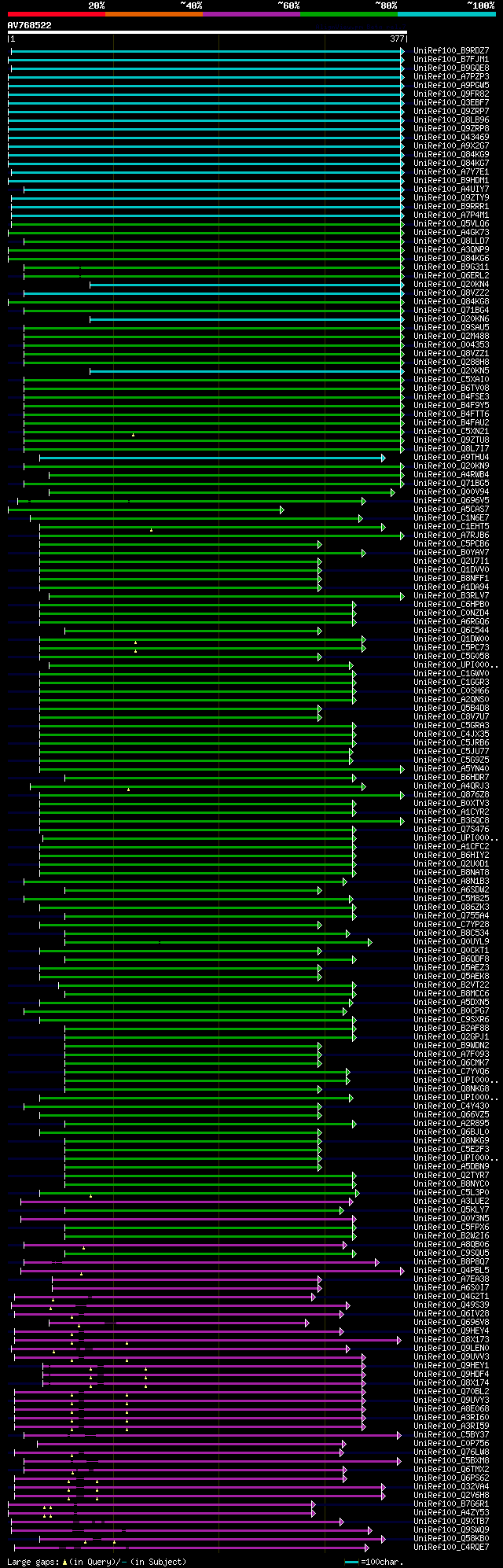Viewport: 503px width, 1568px height.
Task: Open hit UniRef100_B9RDZ7
Action: pyautogui.click(x=451, y=51)
